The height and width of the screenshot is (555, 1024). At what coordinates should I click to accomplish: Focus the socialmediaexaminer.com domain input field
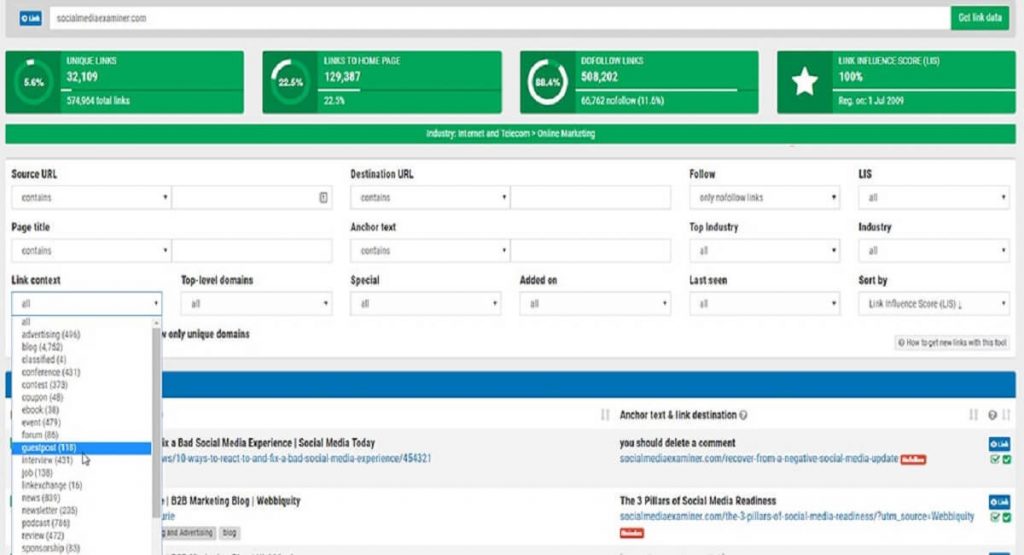pos(500,18)
